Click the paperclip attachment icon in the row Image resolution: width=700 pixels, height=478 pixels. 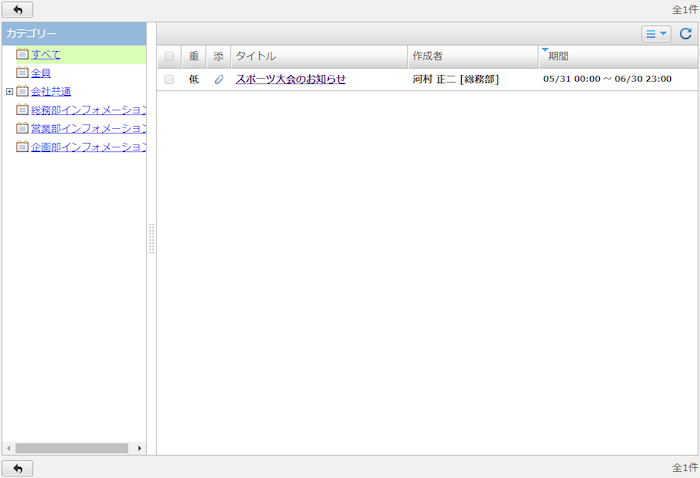[x=219, y=79]
